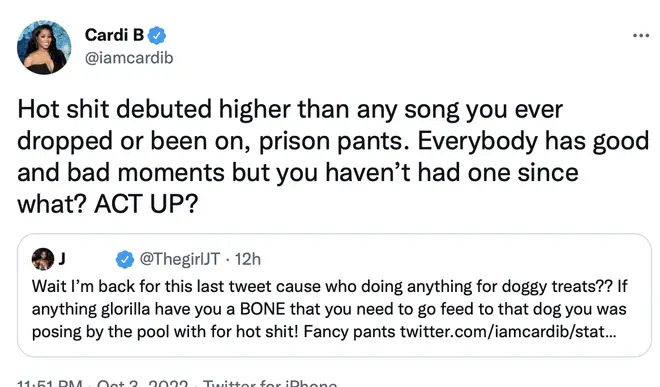The width and height of the screenshot is (660, 387).
Task: Click the 12h timestamp on quoted tweet
Action: (248, 259)
